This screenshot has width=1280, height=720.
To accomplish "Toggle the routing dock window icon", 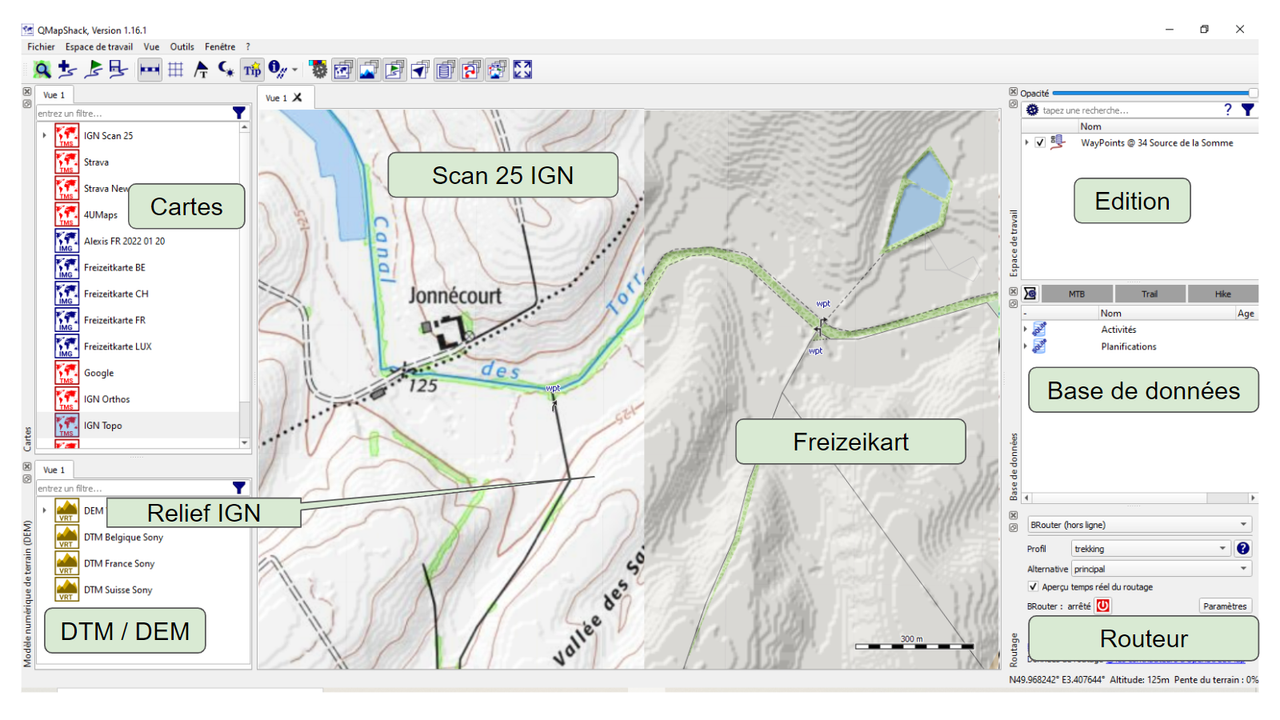I will point(471,70).
